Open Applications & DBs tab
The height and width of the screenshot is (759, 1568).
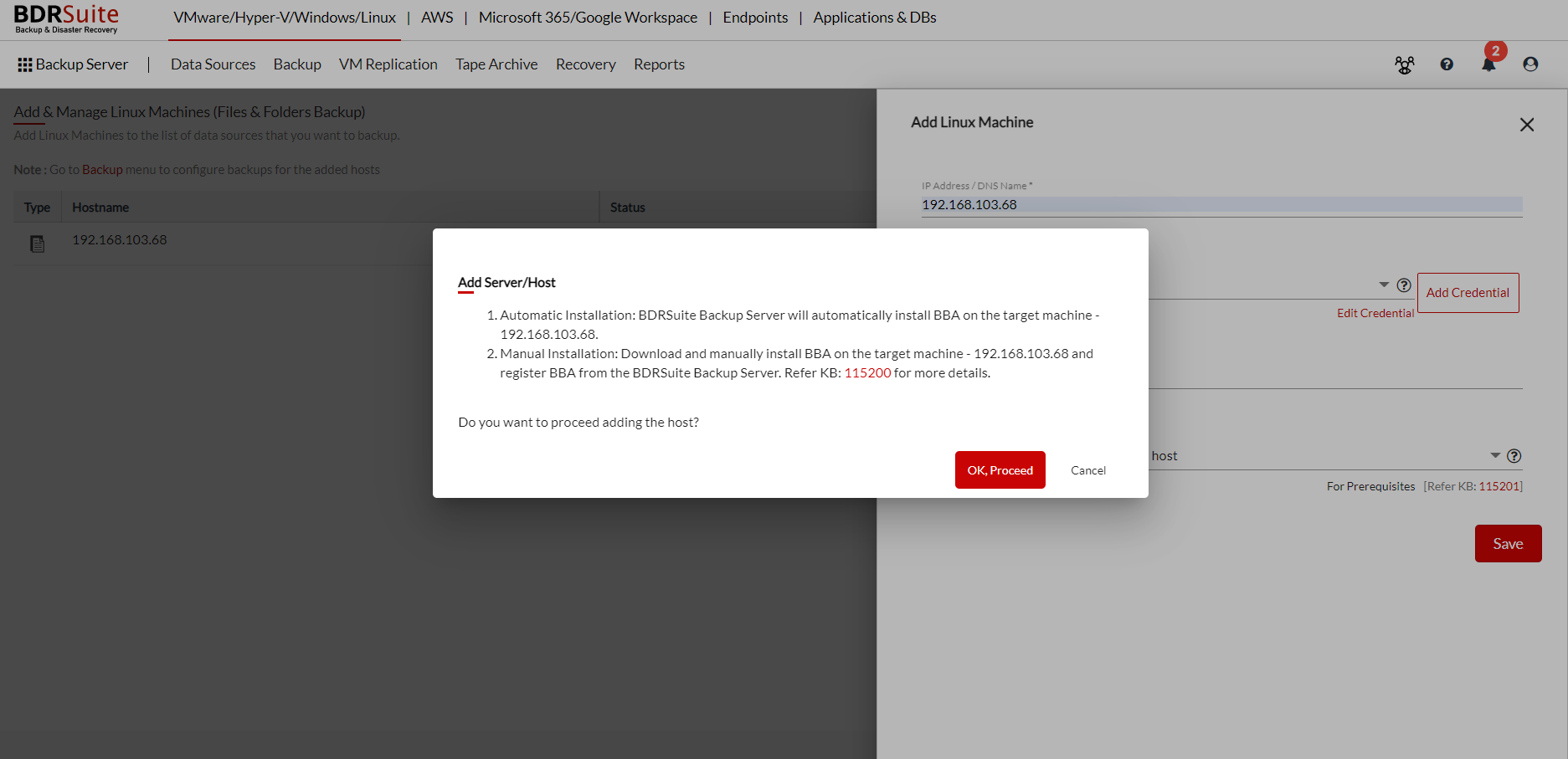[x=875, y=18]
